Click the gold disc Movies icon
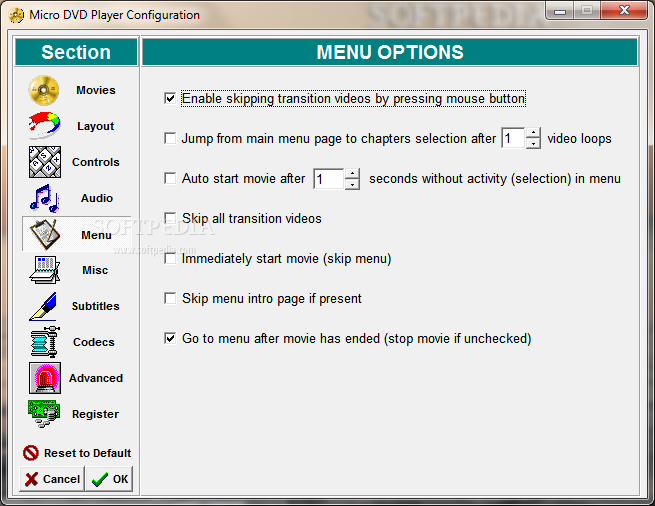 [44, 90]
